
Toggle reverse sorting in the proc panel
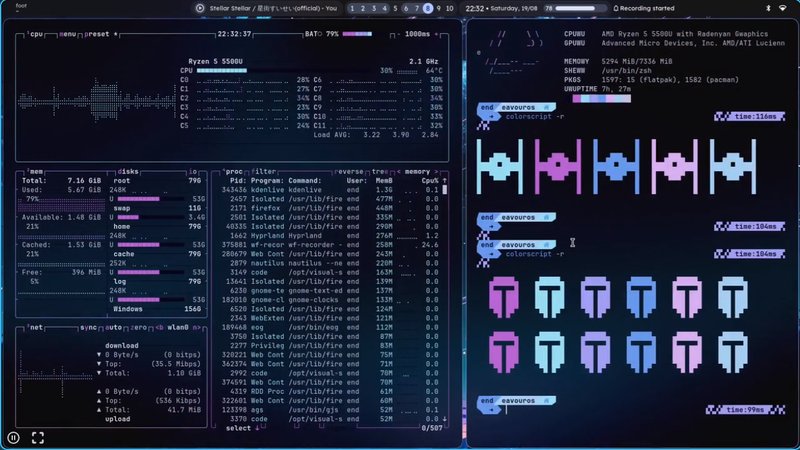(x=350, y=171)
